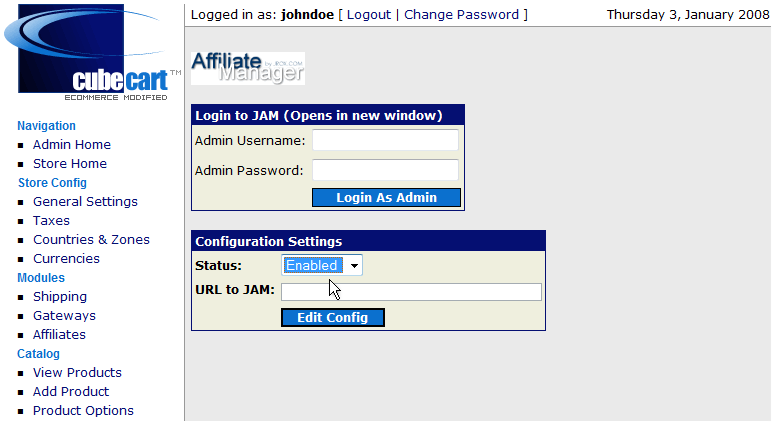Select the URL to JAM input
This screenshot has width=776, height=422.
click(x=411, y=292)
